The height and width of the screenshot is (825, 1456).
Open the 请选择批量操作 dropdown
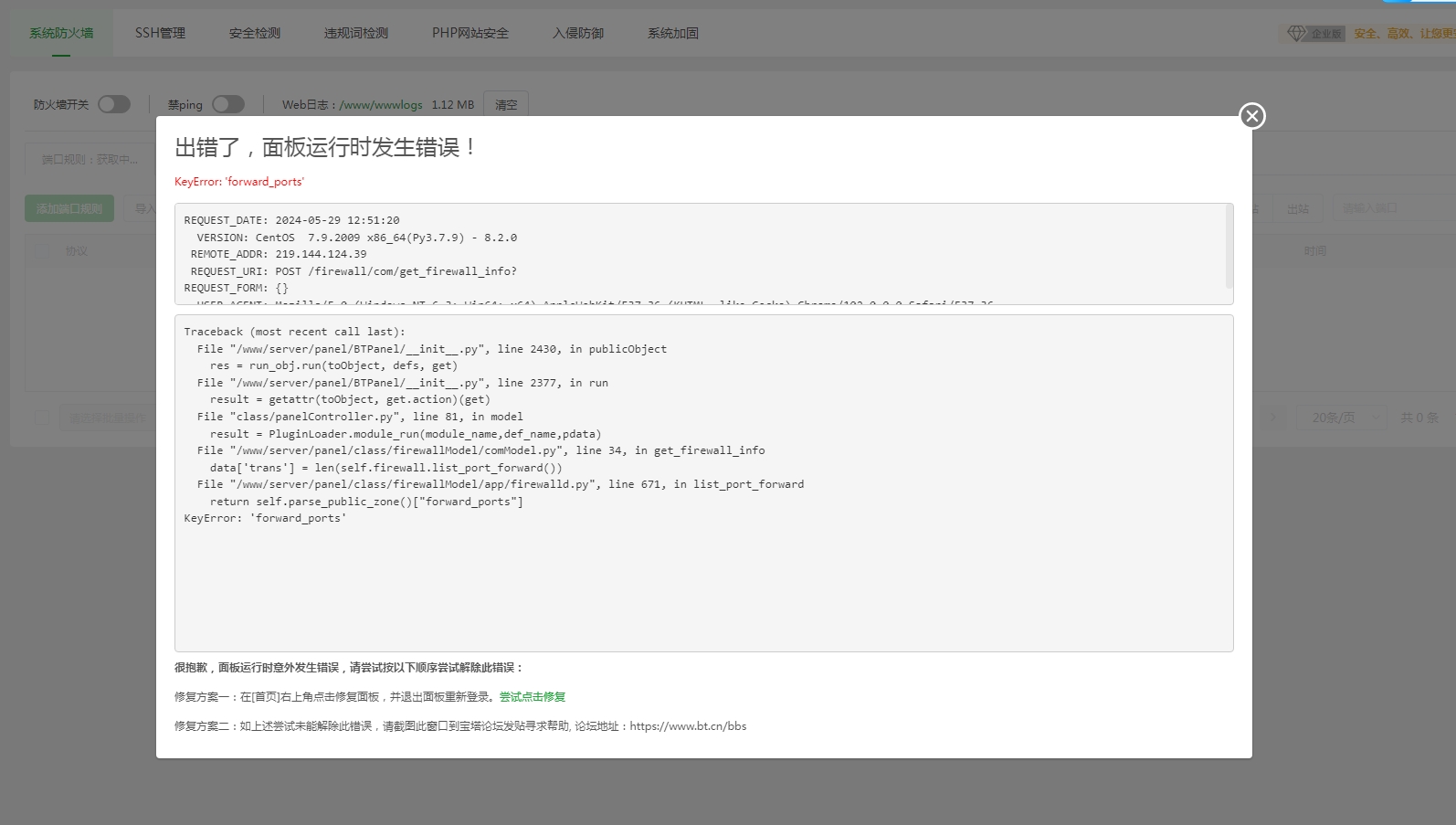[x=108, y=418]
